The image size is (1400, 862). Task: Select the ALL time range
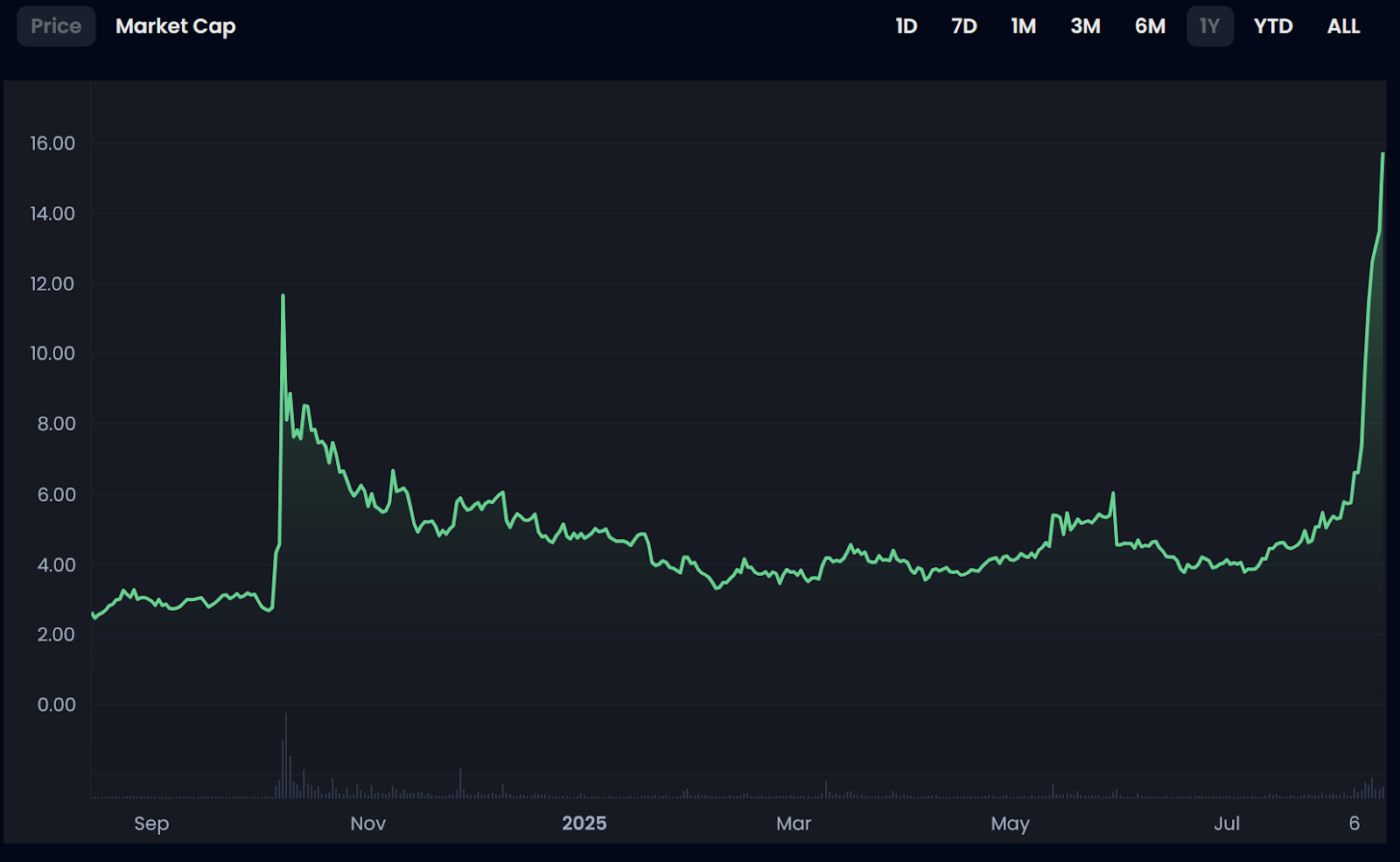point(1342,26)
